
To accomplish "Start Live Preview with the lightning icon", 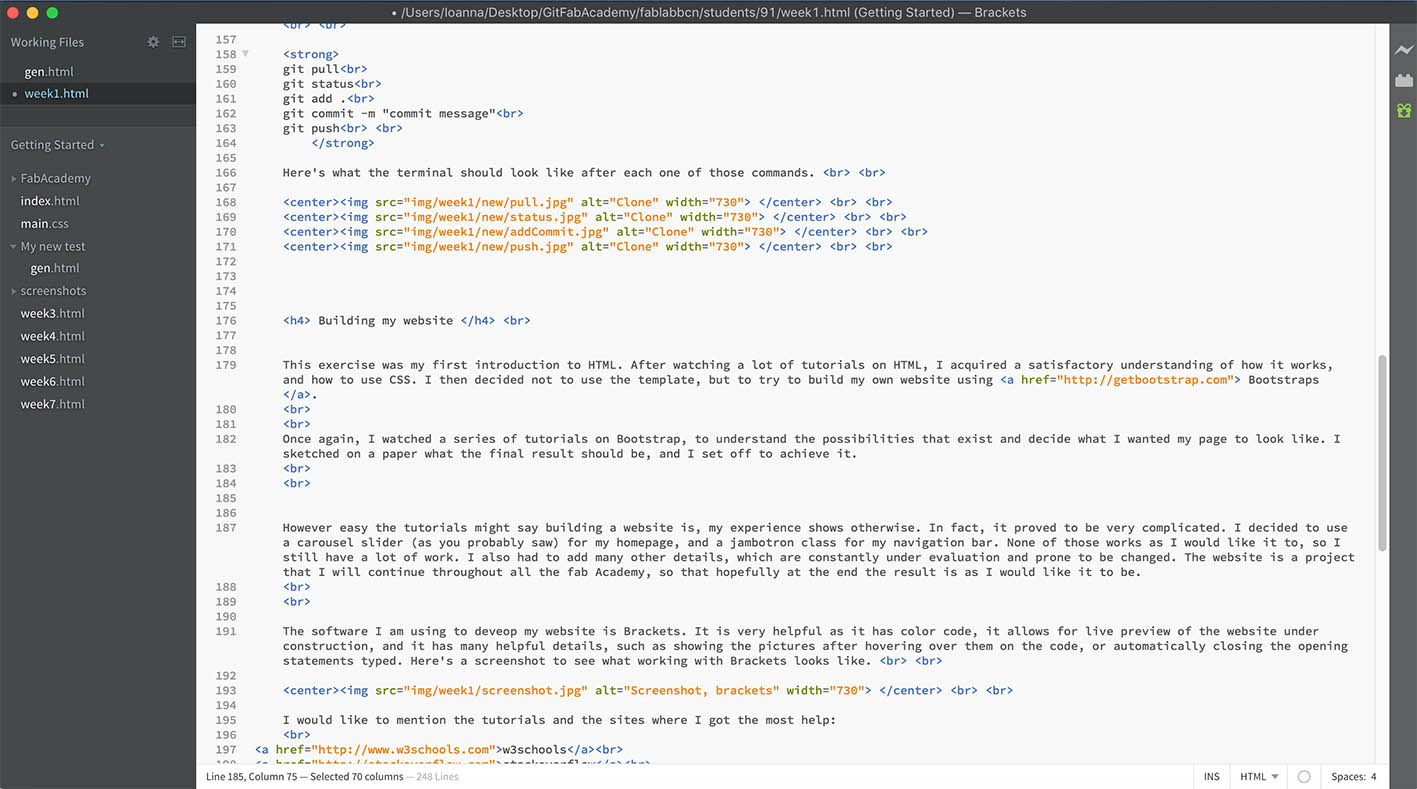I will coord(1404,50).
